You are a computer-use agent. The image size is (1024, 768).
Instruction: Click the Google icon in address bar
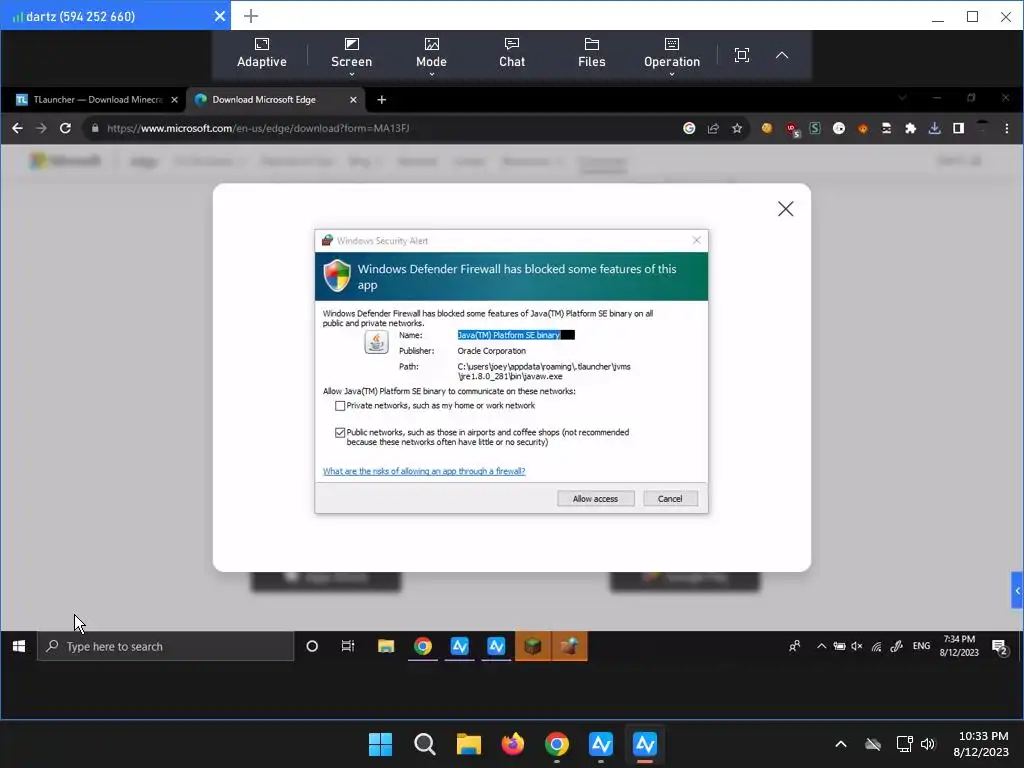(x=689, y=128)
